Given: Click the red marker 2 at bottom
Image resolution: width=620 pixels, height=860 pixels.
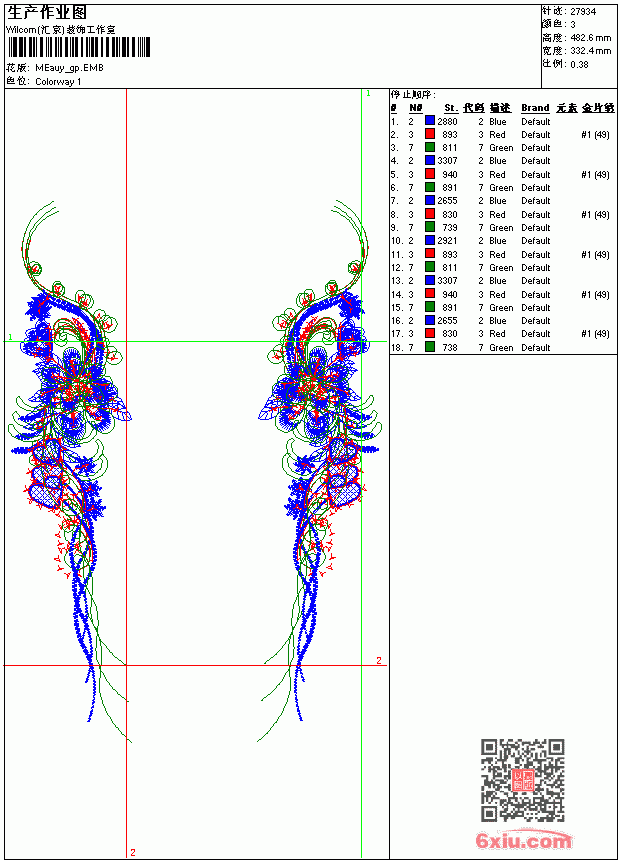Looking at the screenshot, I should [133, 852].
